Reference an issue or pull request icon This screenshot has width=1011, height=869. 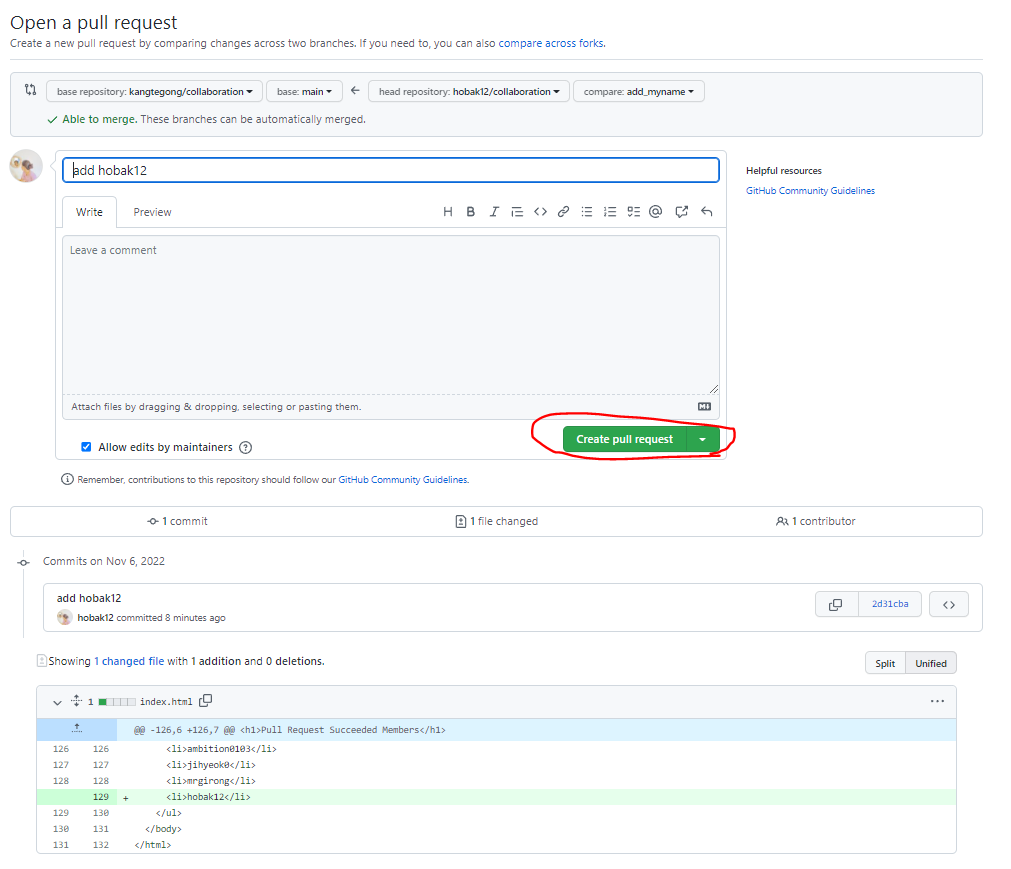tap(682, 212)
